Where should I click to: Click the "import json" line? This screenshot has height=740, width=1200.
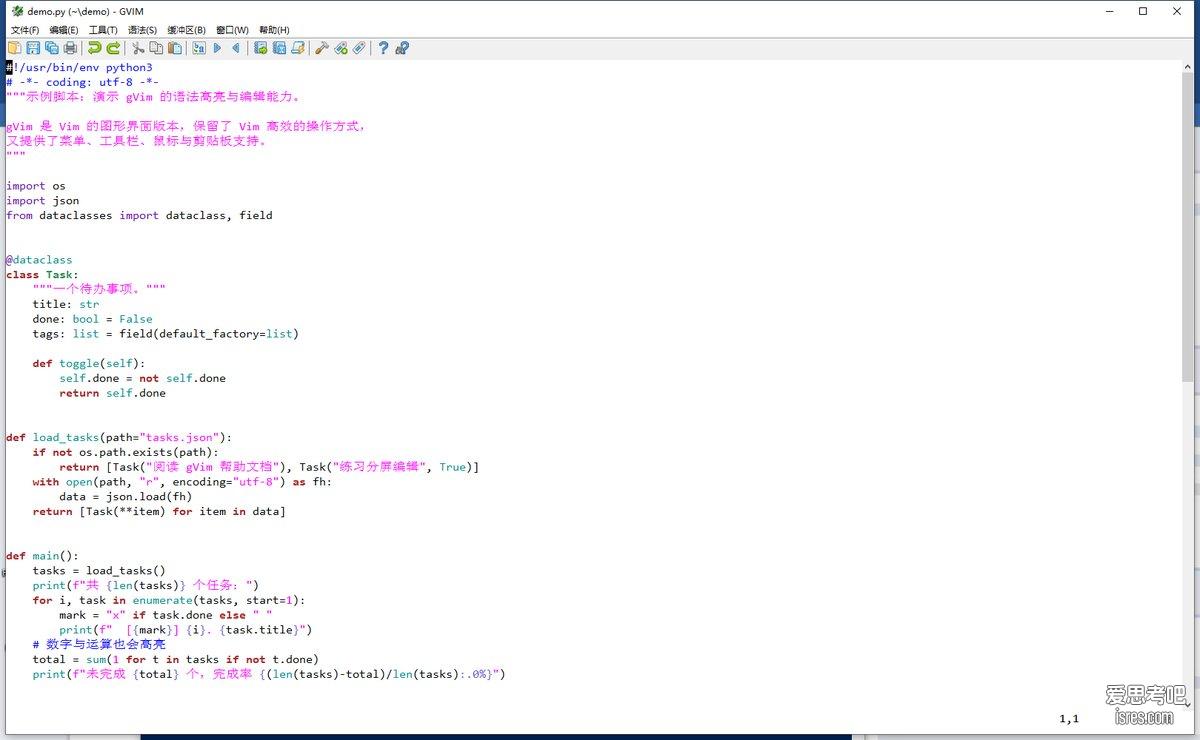coord(42,201)
